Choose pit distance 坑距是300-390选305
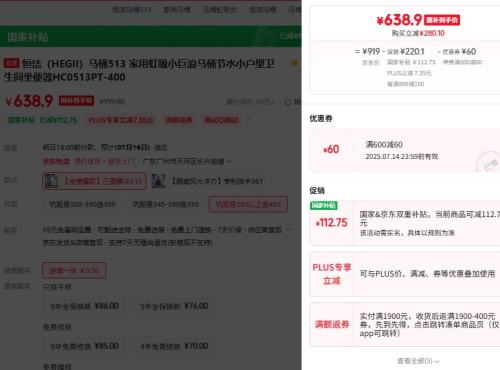Image resolution: width=500 pixels, height=370 pixels. pyautogui.click(x=82, y=204)
